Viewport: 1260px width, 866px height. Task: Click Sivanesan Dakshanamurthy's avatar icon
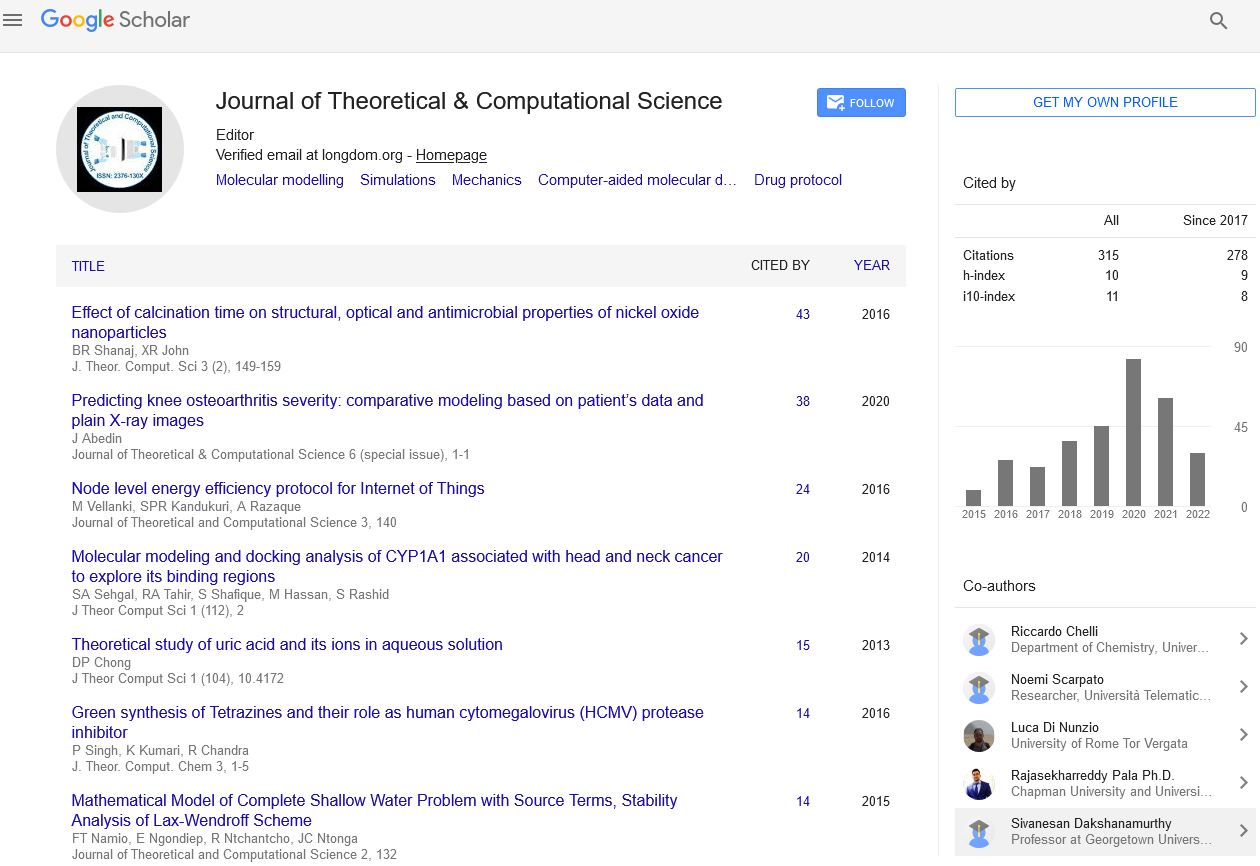979,832
